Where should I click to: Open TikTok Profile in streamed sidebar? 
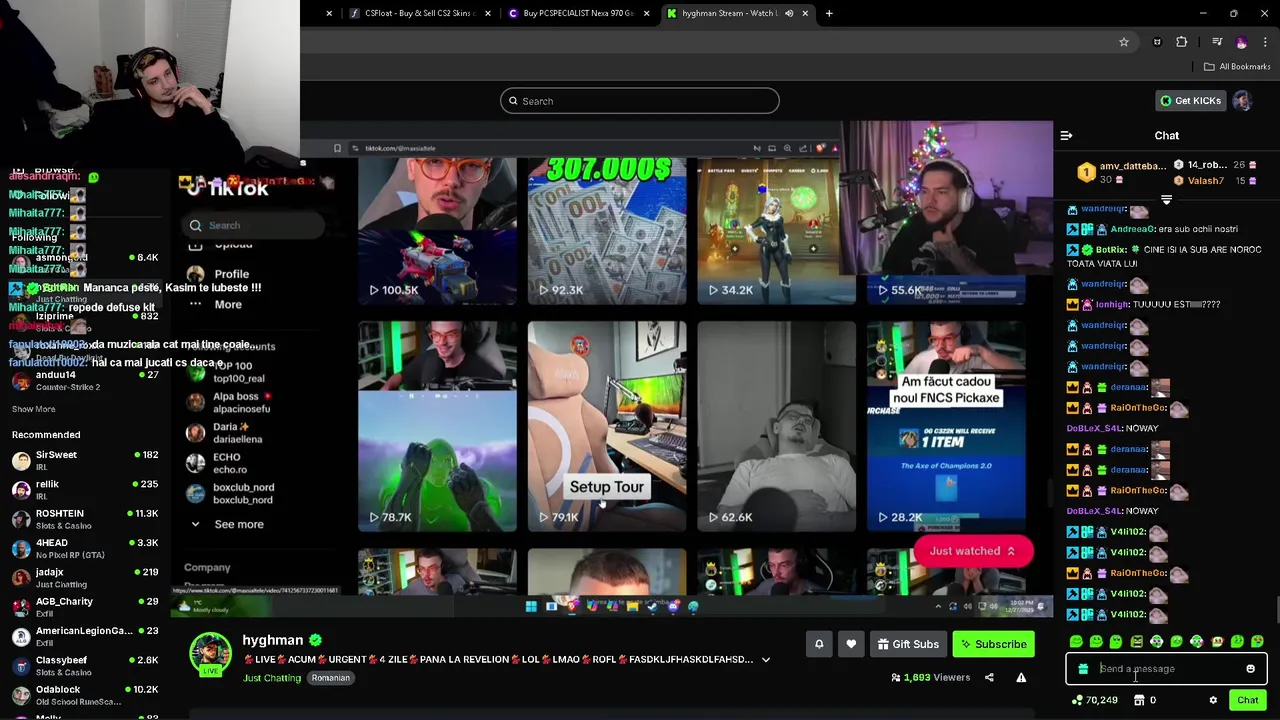click(218, 274)
